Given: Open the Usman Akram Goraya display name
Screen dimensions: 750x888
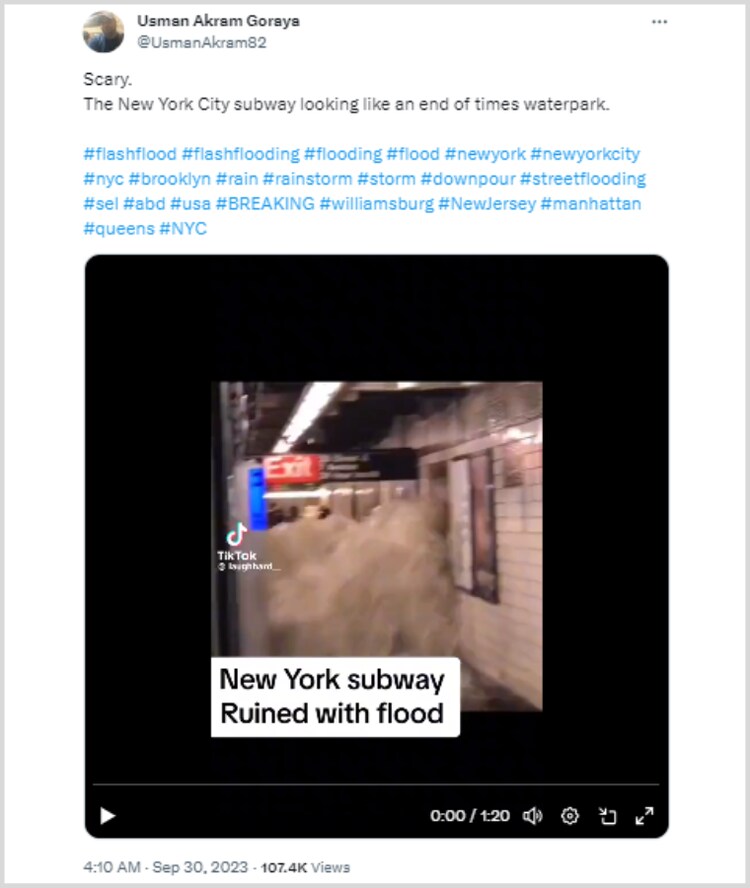Looking at the screenshot, I should (218, 21).
